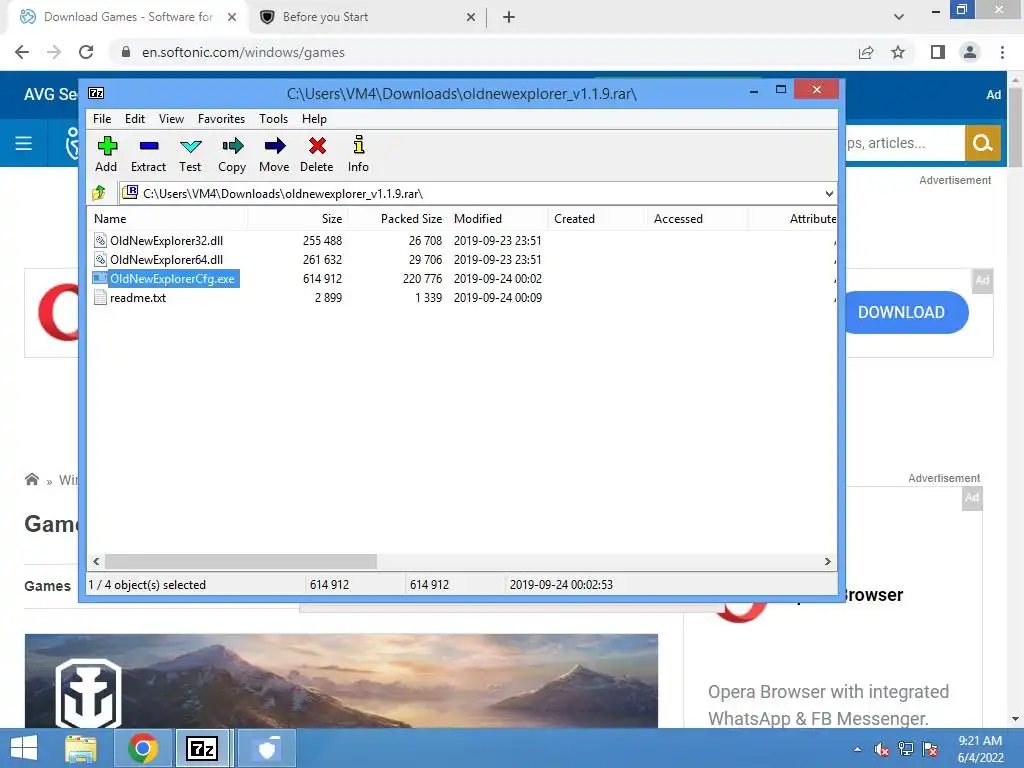Select the OldNewExplorer32.dll file icon
Viewport: 1024px width, 768px height.
(100, 240)
